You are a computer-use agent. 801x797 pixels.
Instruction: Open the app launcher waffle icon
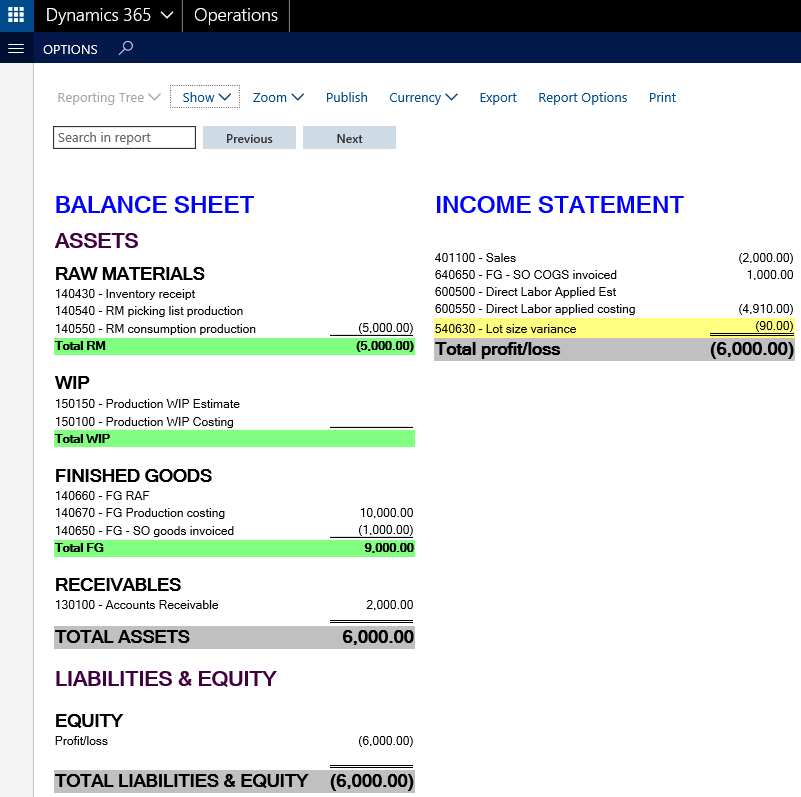(16, 16)
